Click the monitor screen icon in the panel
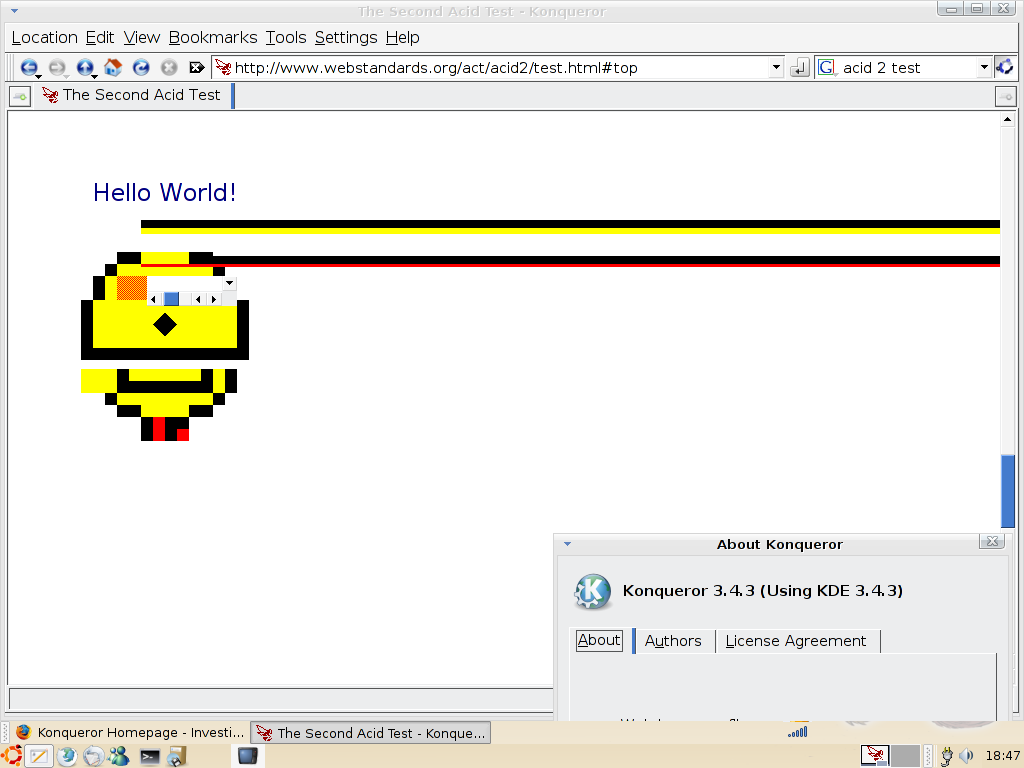 tap(248, 756)
